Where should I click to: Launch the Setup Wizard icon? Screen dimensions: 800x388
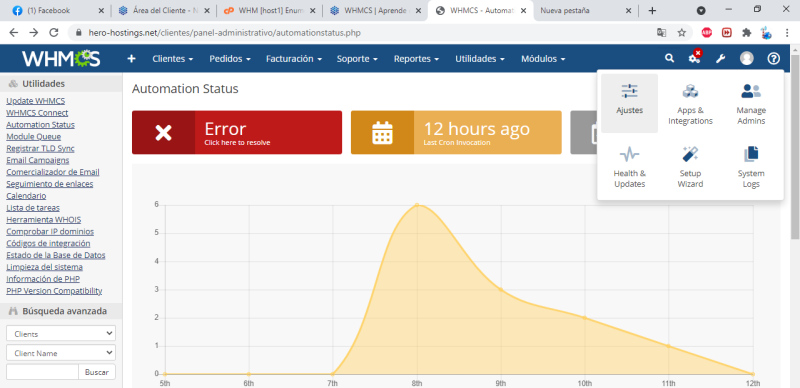[690, 166]
